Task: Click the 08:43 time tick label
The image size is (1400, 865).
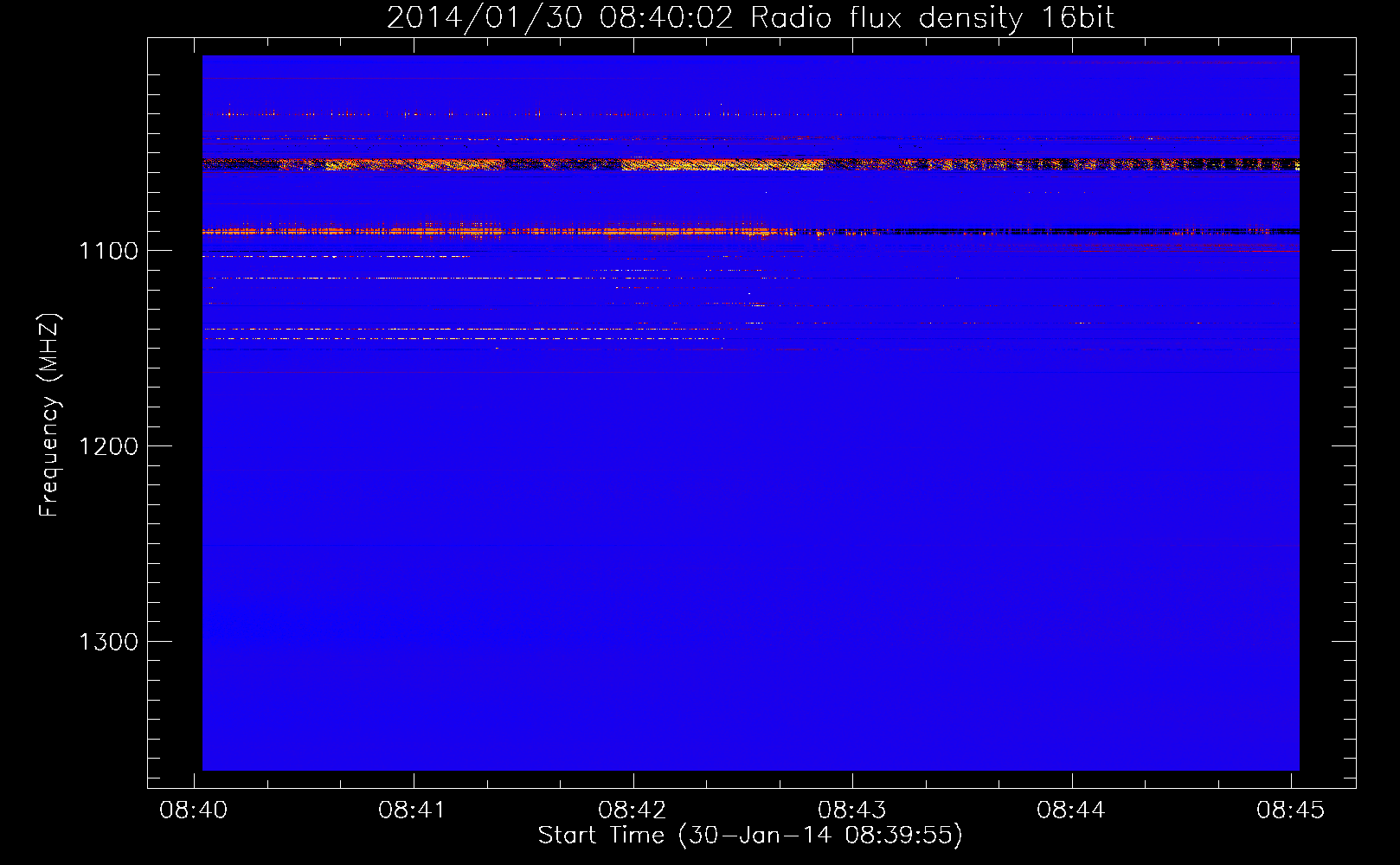Action: click(852, 811)
